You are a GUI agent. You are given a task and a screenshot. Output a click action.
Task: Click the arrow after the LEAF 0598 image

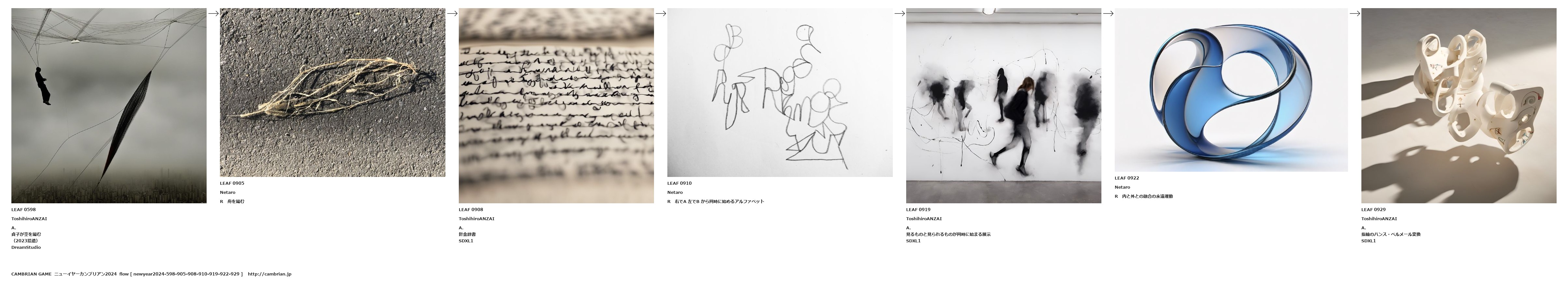tap(213, 13)
